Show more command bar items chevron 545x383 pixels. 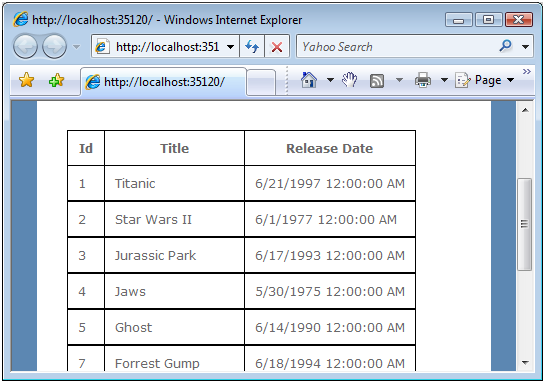point(527,72)
